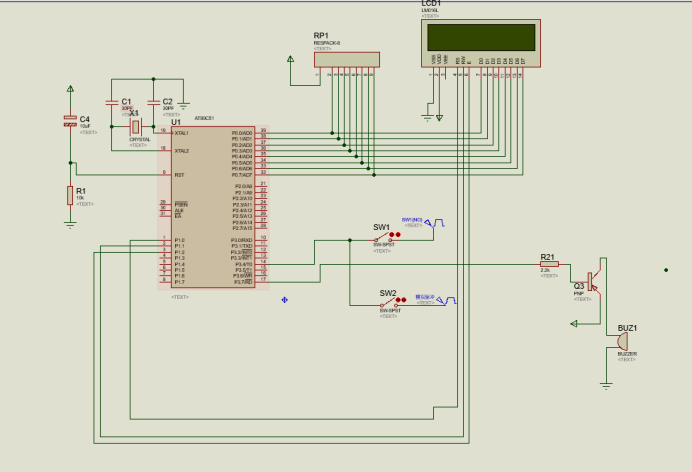This screenshot has height=472, width=692.
Task: Click the wire junction dot left of SW1
Action: click(x=350, y=240)
